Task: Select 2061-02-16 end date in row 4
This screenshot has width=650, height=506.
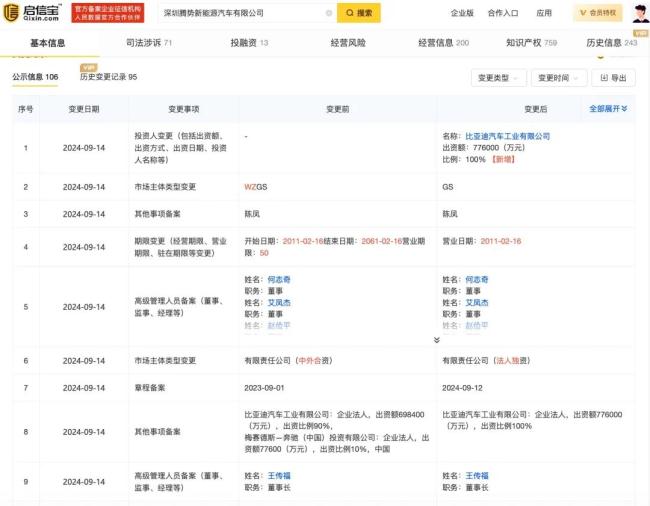Action: pyautogui.click(x=381, y=241)
